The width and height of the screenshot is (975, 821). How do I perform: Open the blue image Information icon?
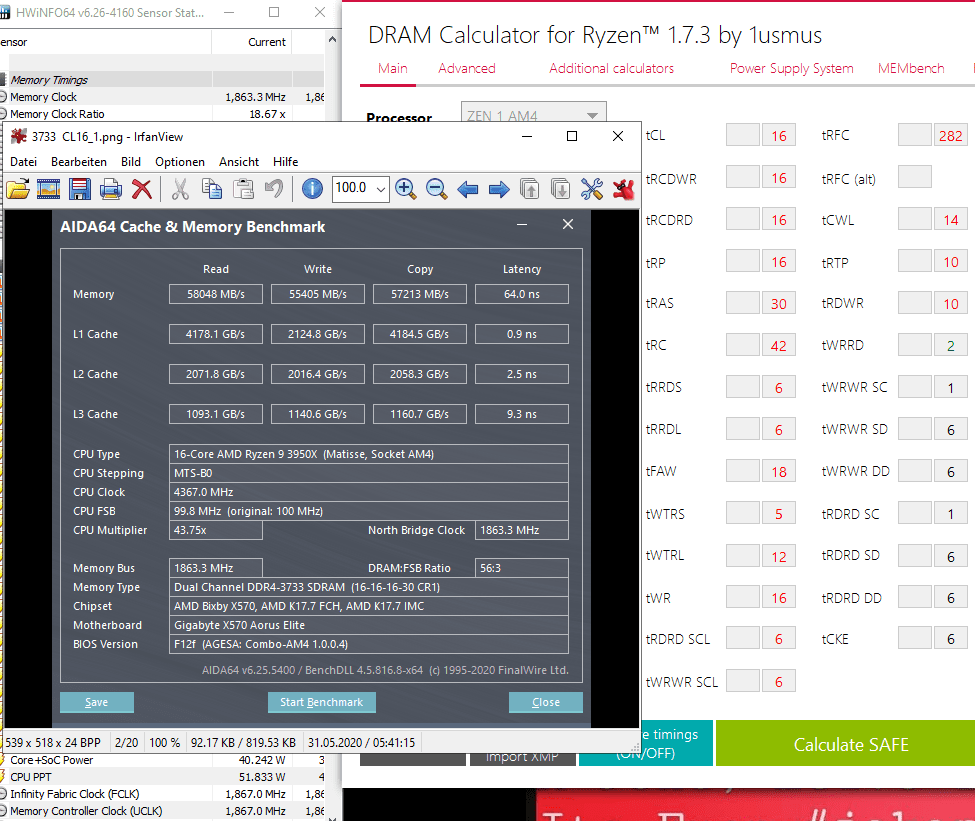[x=312, y=188]
